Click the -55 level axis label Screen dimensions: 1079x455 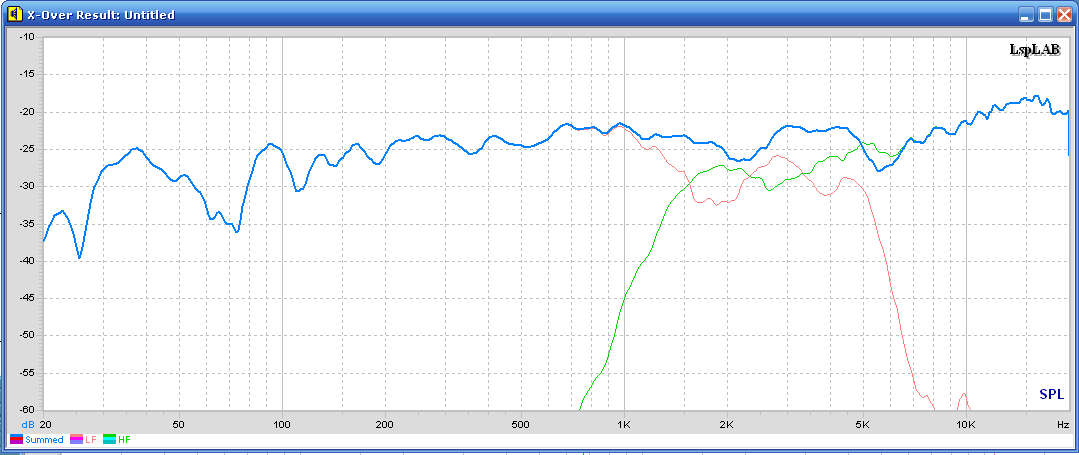coord(28,373)
